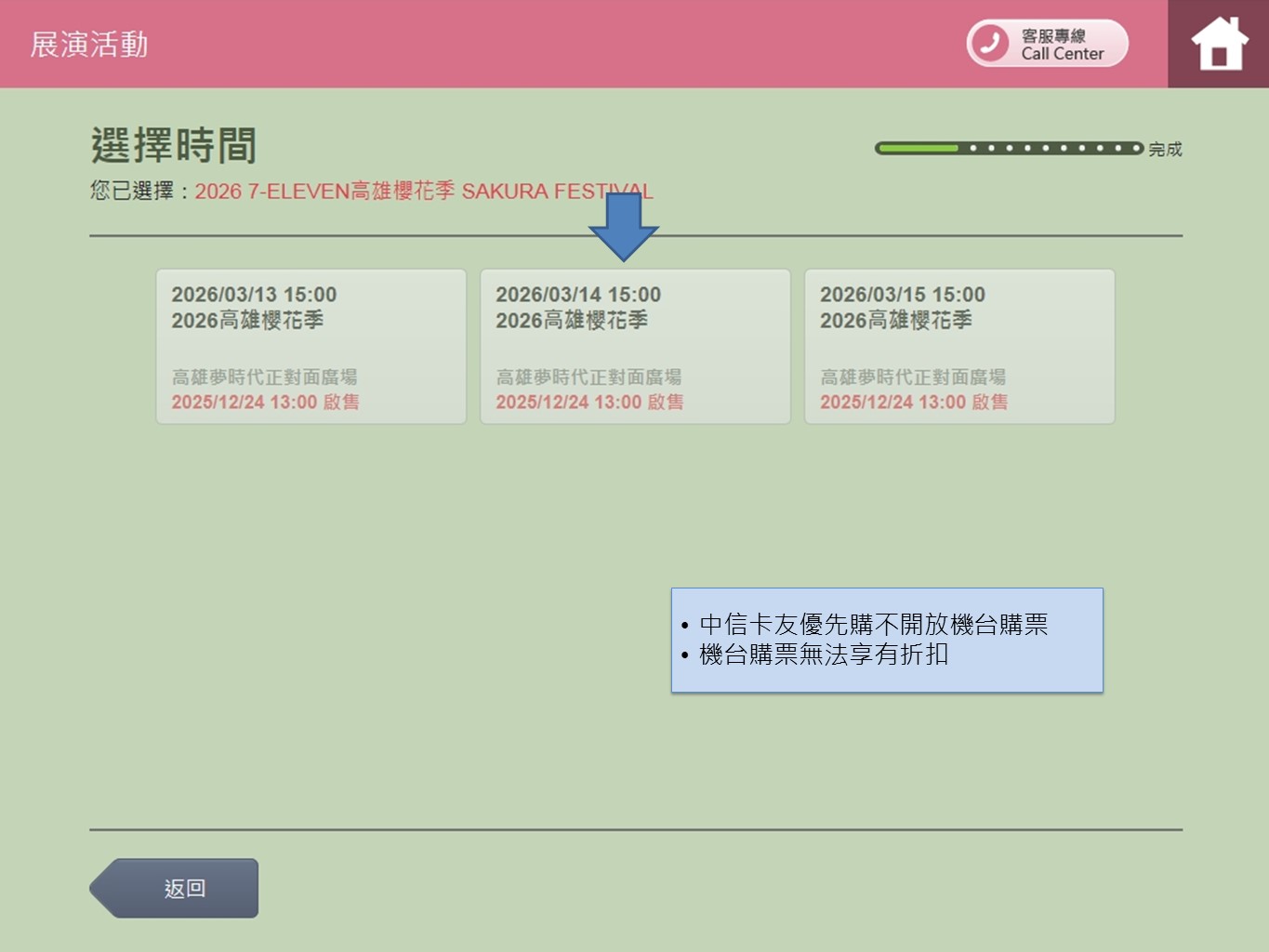Screen dimensions: 1269x952
Task: Click the 機台購票無法享有折扣 notice line
Action: tap(823, 654)
